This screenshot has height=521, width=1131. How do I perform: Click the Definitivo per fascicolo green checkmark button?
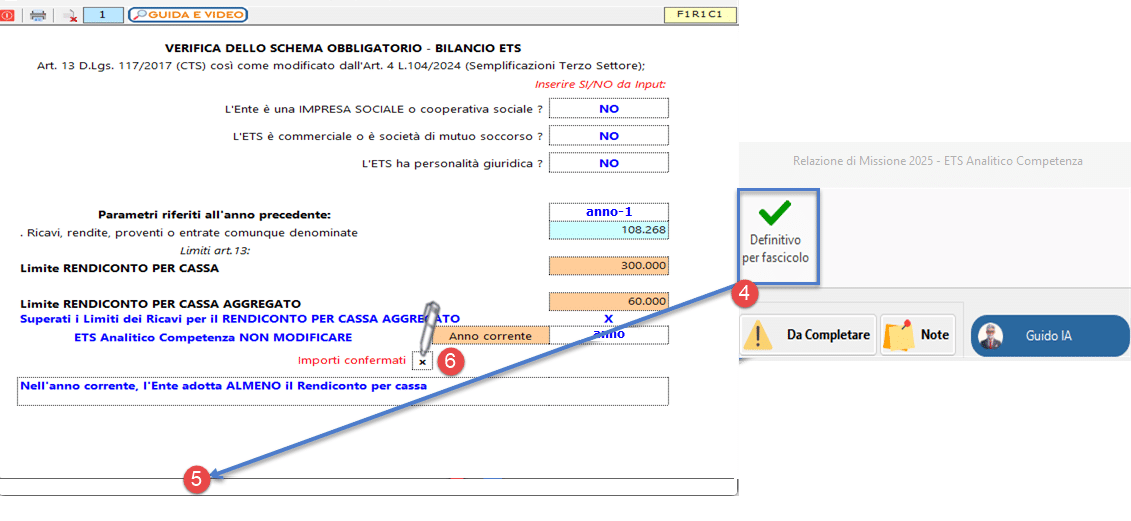tap(778, 235)
